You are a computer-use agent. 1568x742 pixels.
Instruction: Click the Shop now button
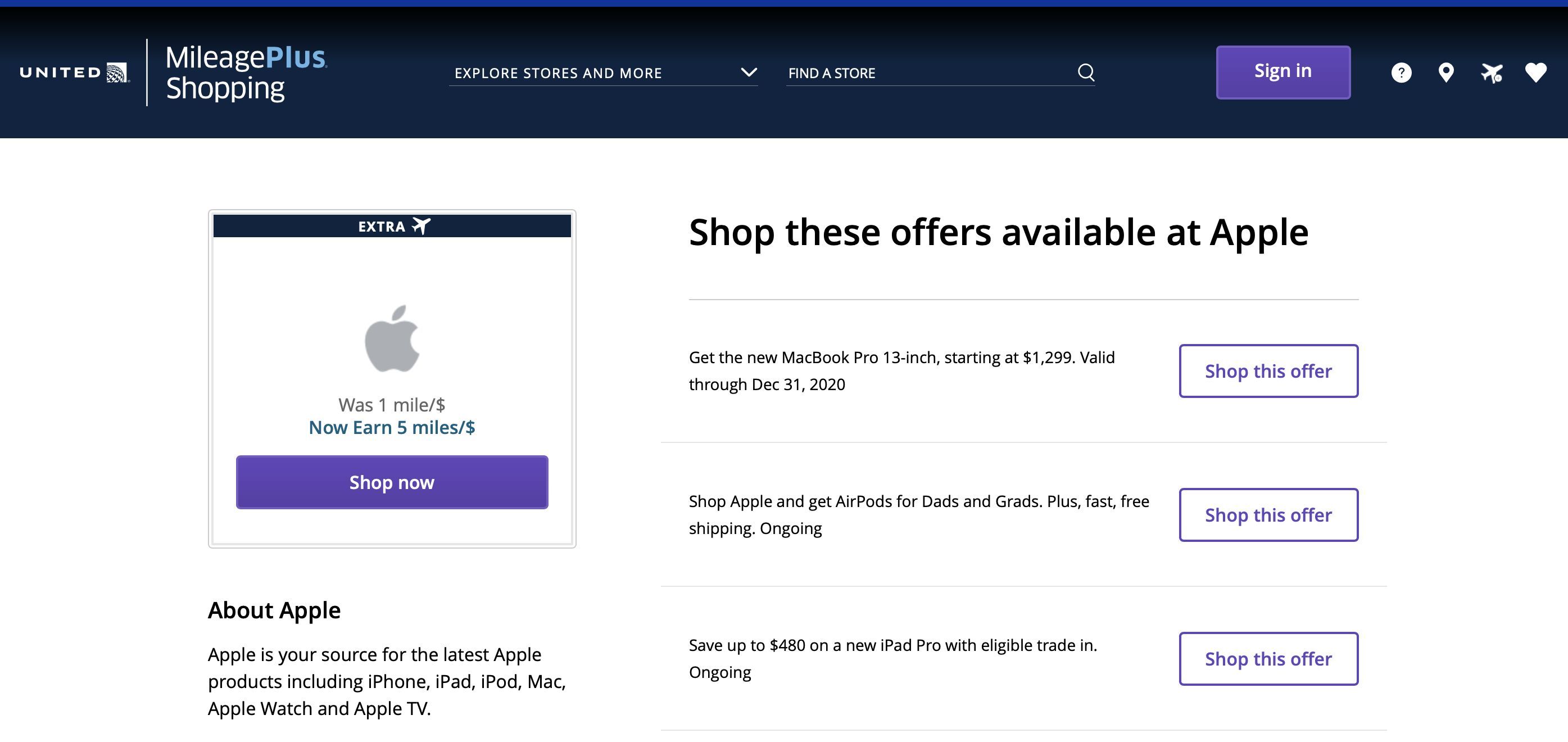click(x=392, y=482)
